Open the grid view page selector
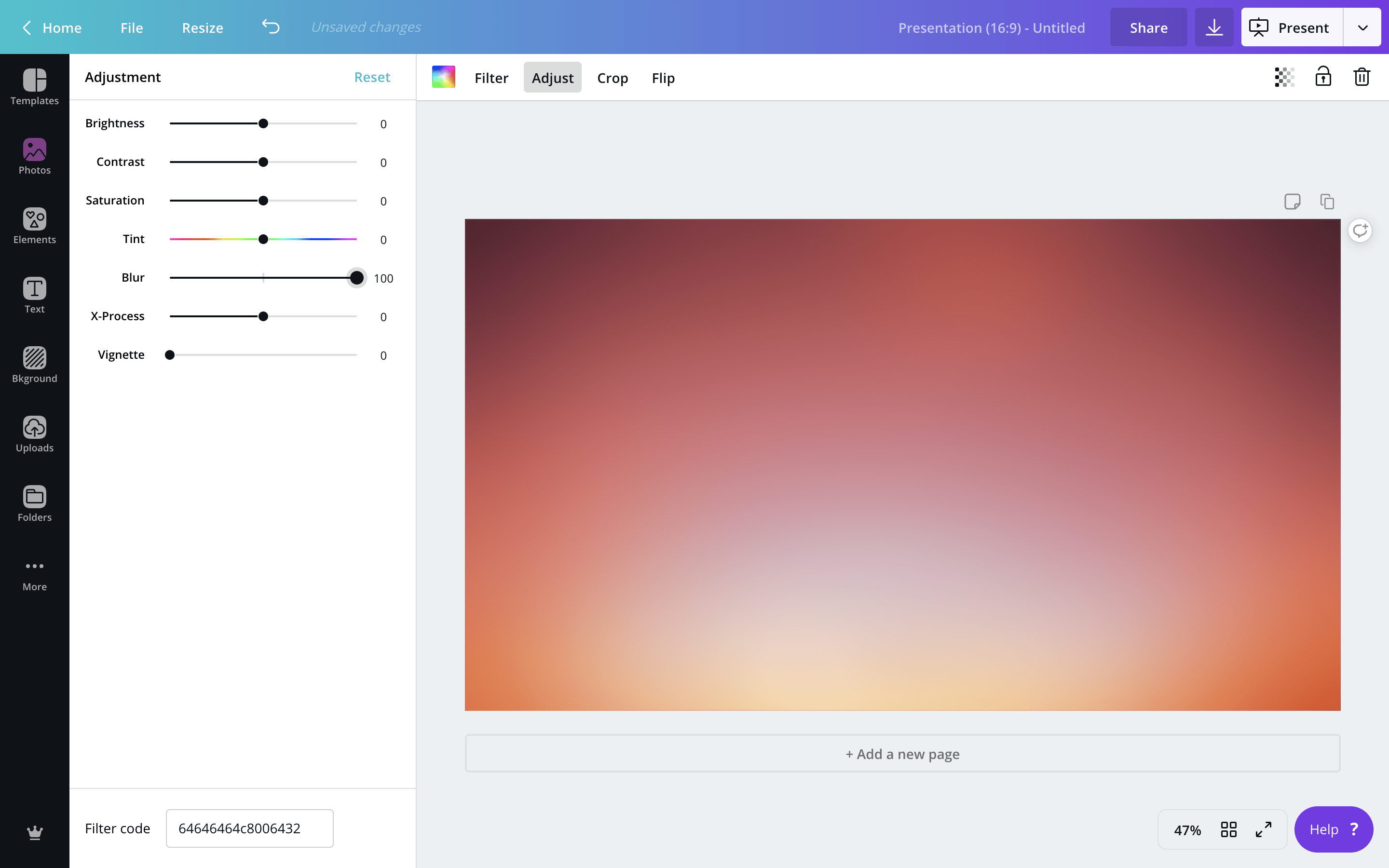Screen dimensions: 1389x868 (x=1229, y=829)
